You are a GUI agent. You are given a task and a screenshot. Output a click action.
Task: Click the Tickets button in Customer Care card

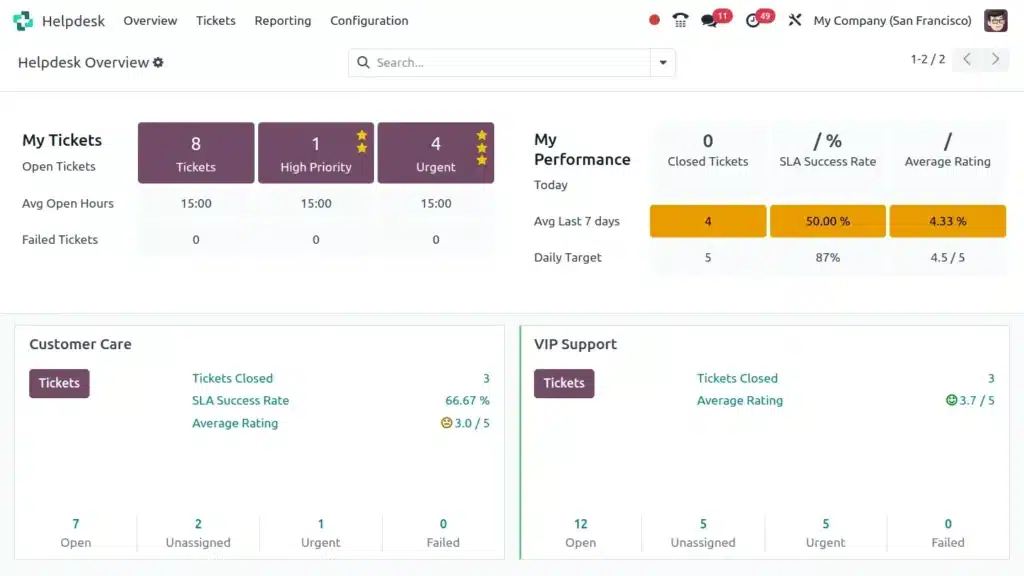coord(59,383)
